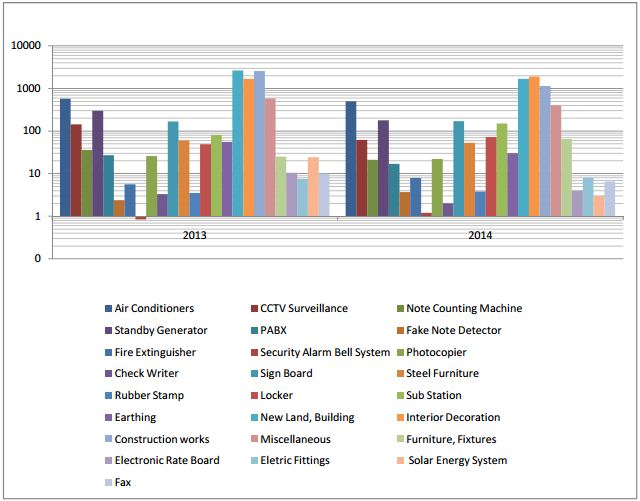Click the Air Conditioners legend color swatch
Image resolution: width=640 pixels, height=501 pixels.
point(107,309)
